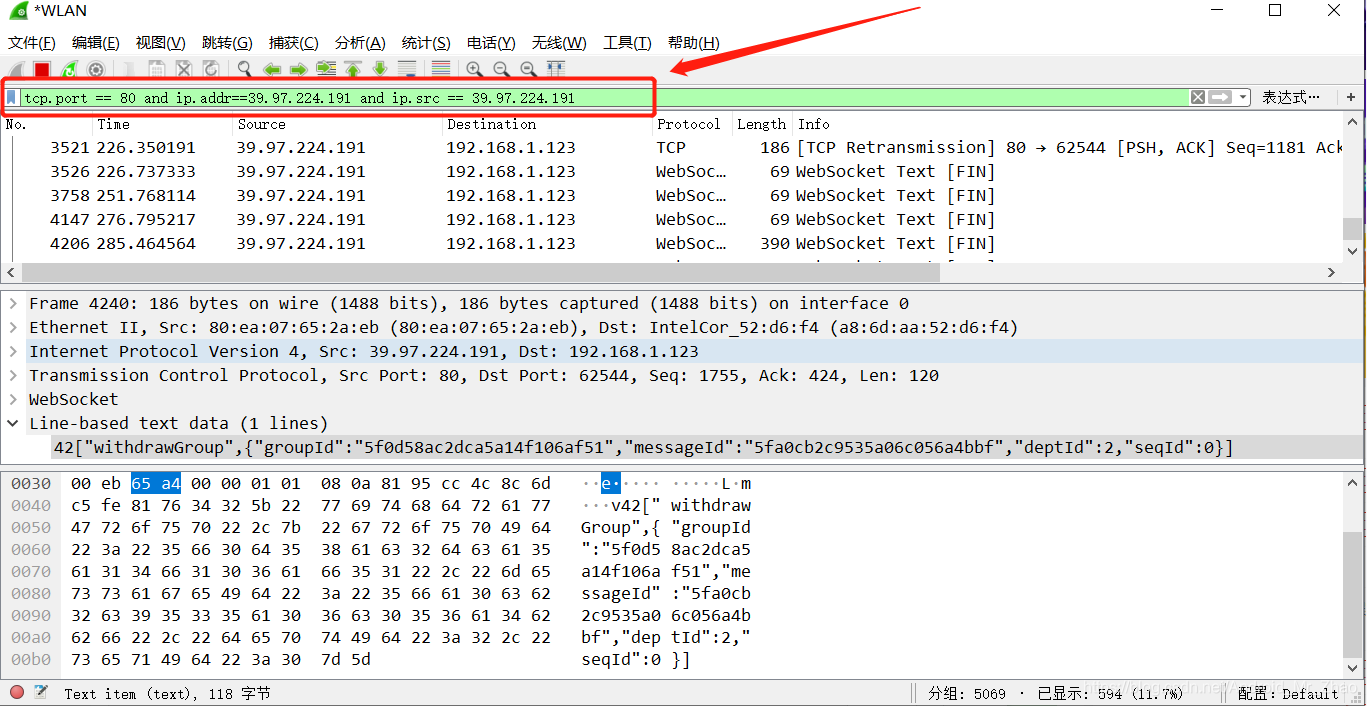Sort by the Source column header
1367x706 pixels.
pyautogui.click(x=337, y=125)
